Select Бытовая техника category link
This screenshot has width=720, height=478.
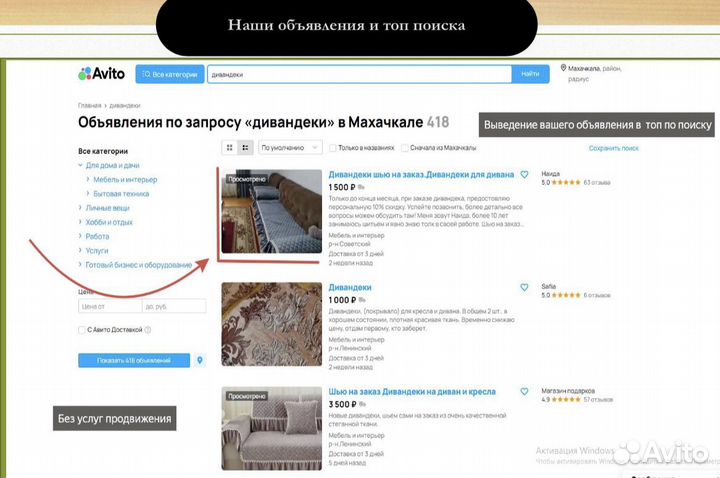coord(121,194)
